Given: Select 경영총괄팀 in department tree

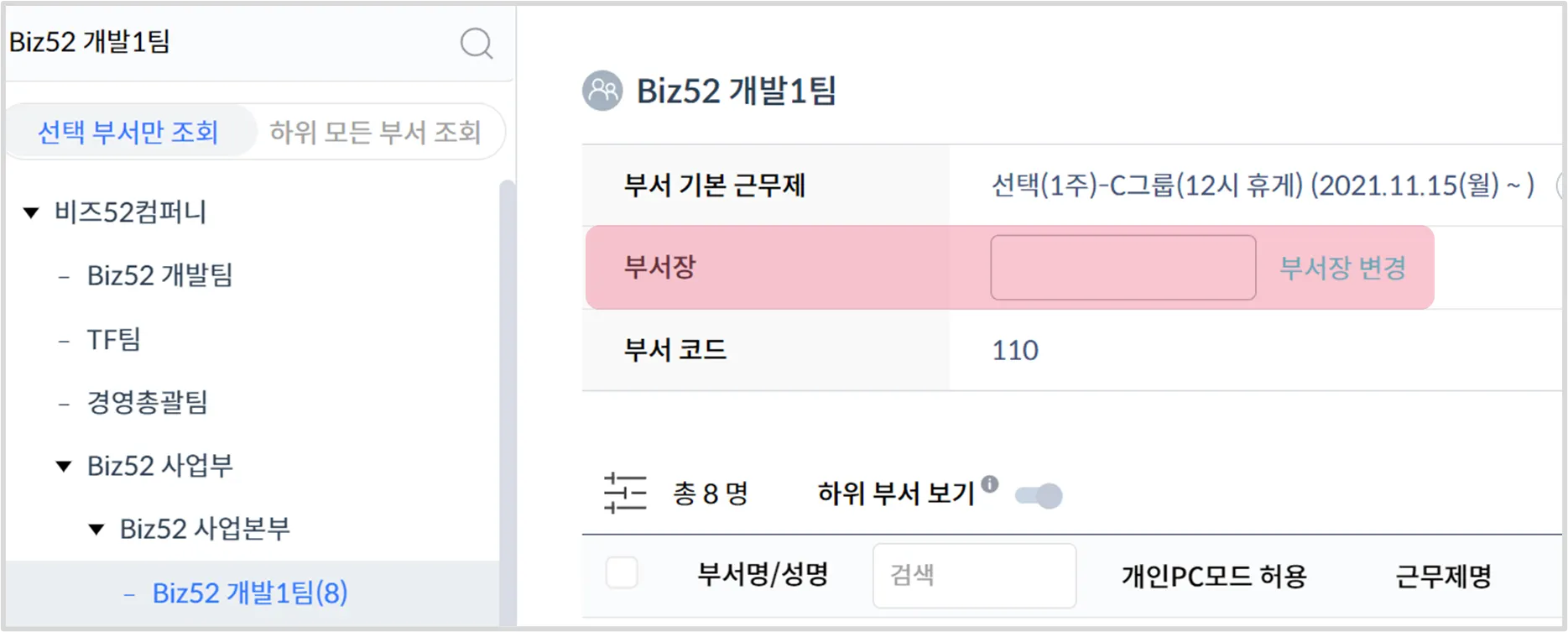Looking at the screenshot, I should 147,402.
